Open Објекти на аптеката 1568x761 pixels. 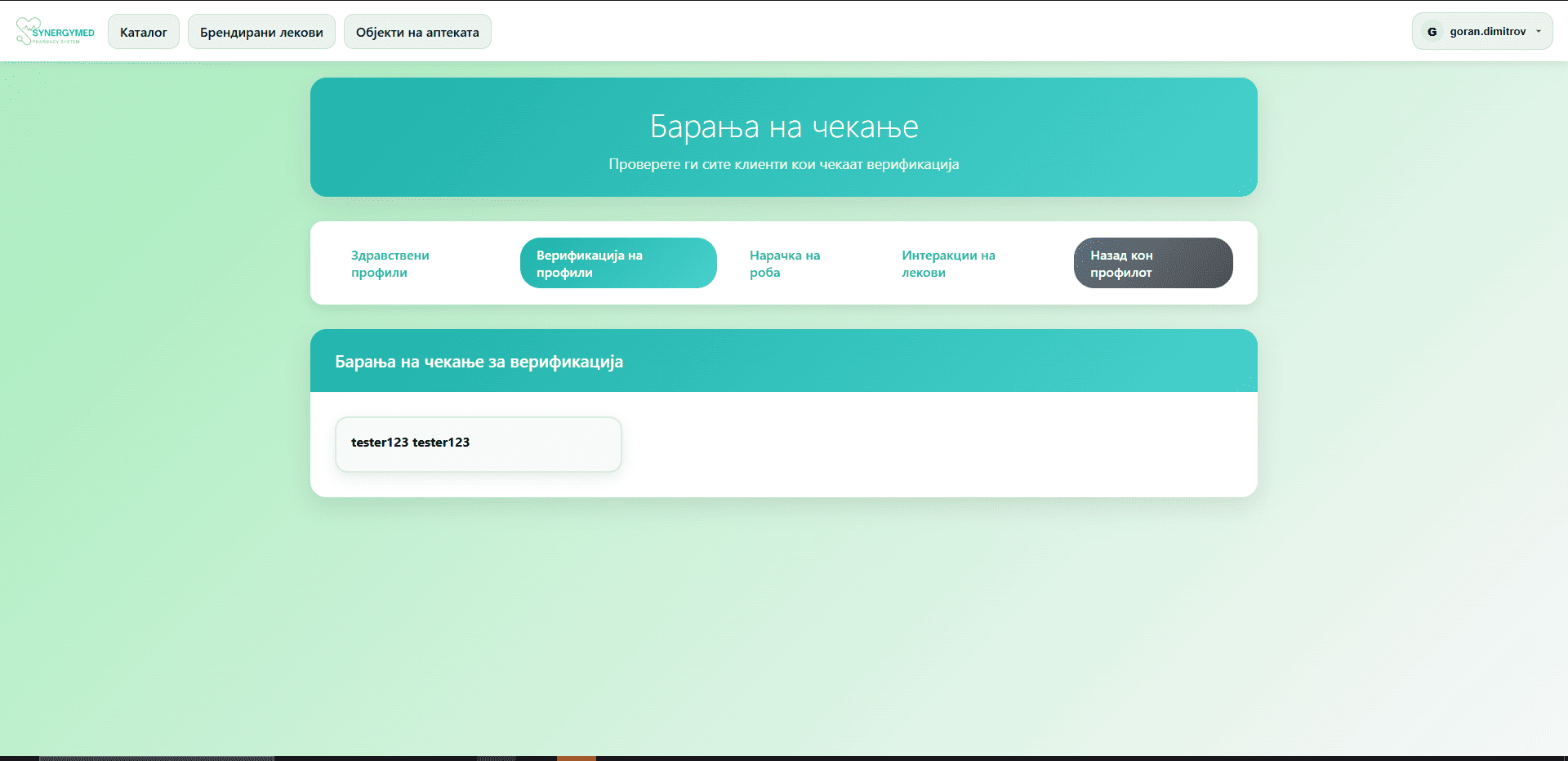(x=417, y=32)
